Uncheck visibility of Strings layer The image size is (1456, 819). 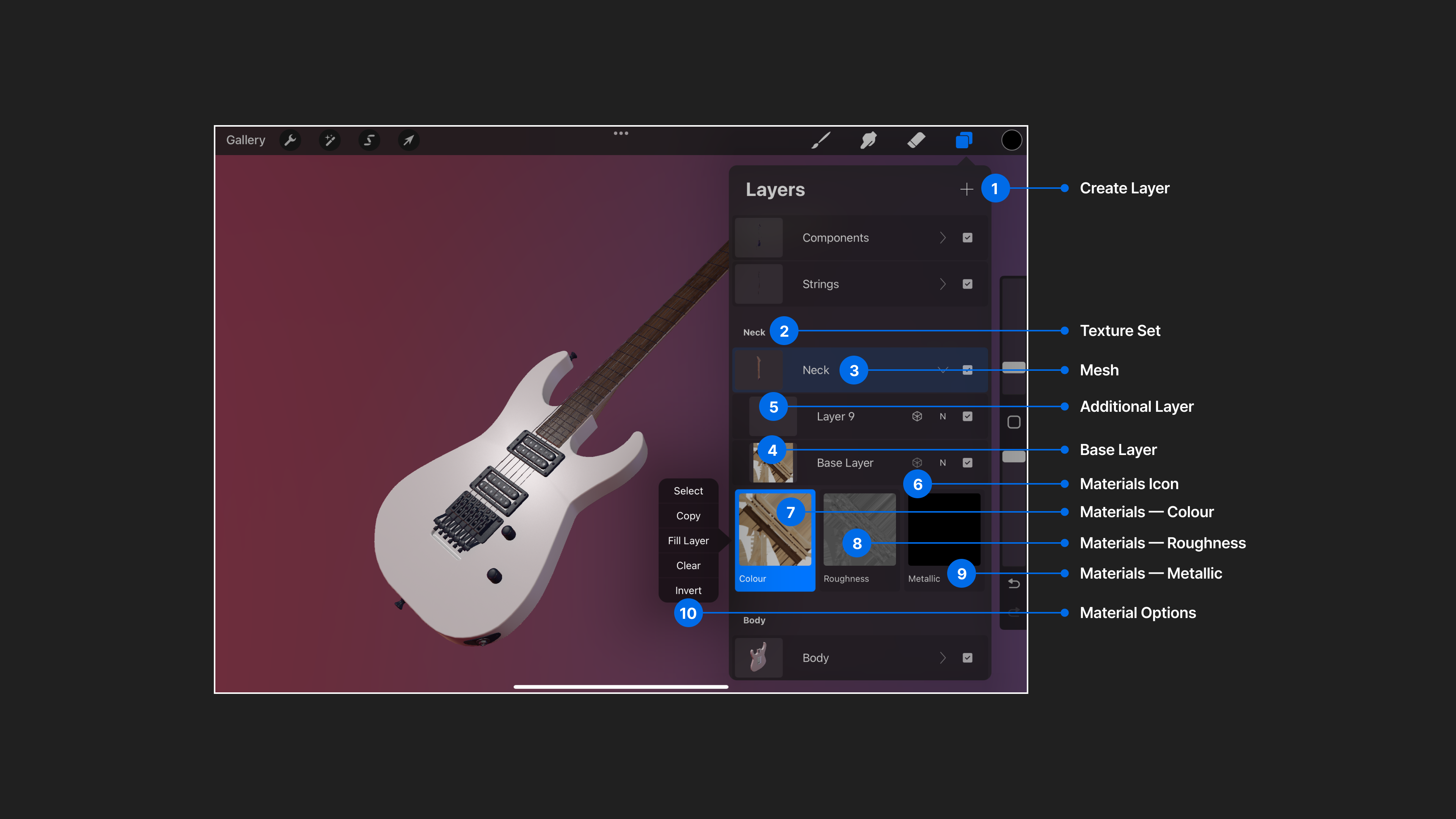pyautogui.click(x=967, y=284)
